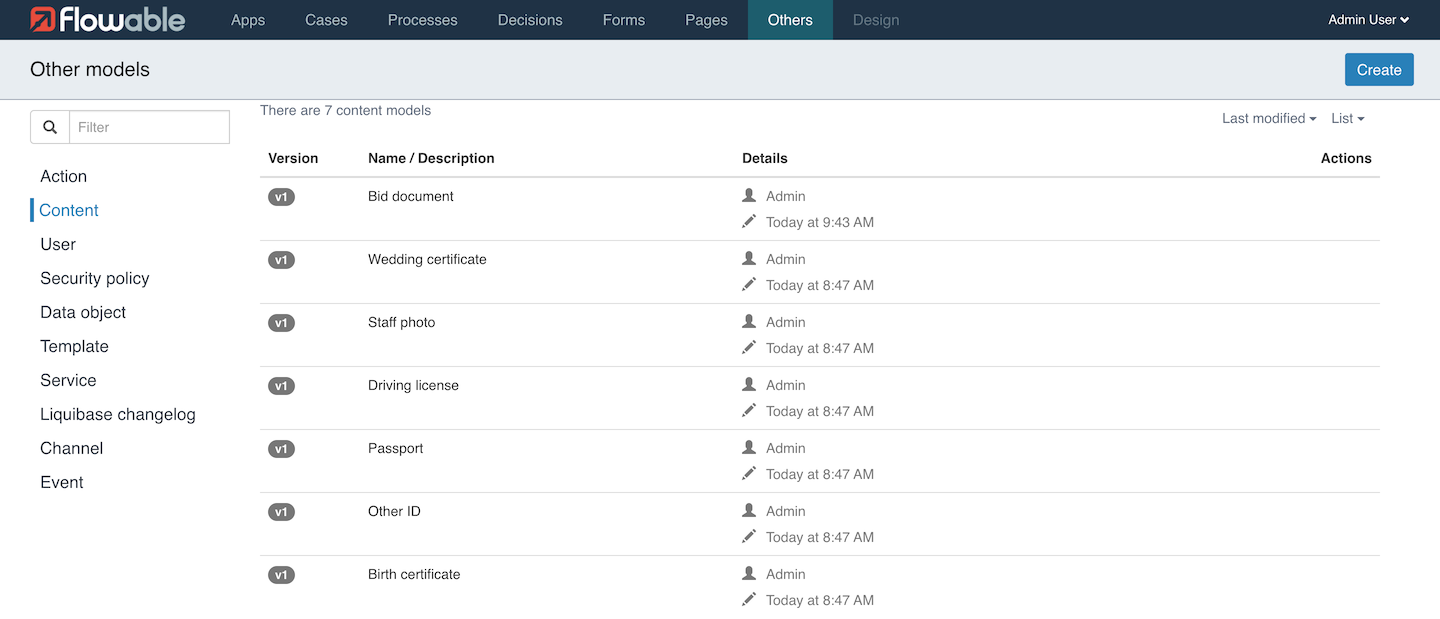Open the Admin User dropdown menu
Viewport: 1440px width, 619px height.
pyautogui.click(x=1368, y=20)
